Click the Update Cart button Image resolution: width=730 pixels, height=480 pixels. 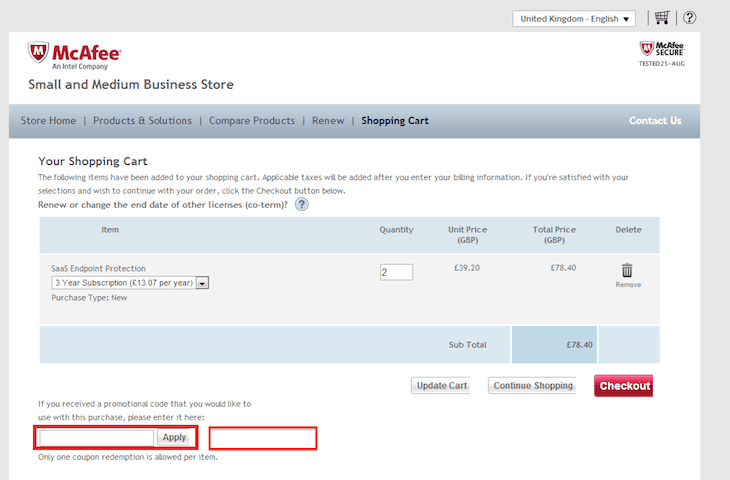click(x=441, y=386)
